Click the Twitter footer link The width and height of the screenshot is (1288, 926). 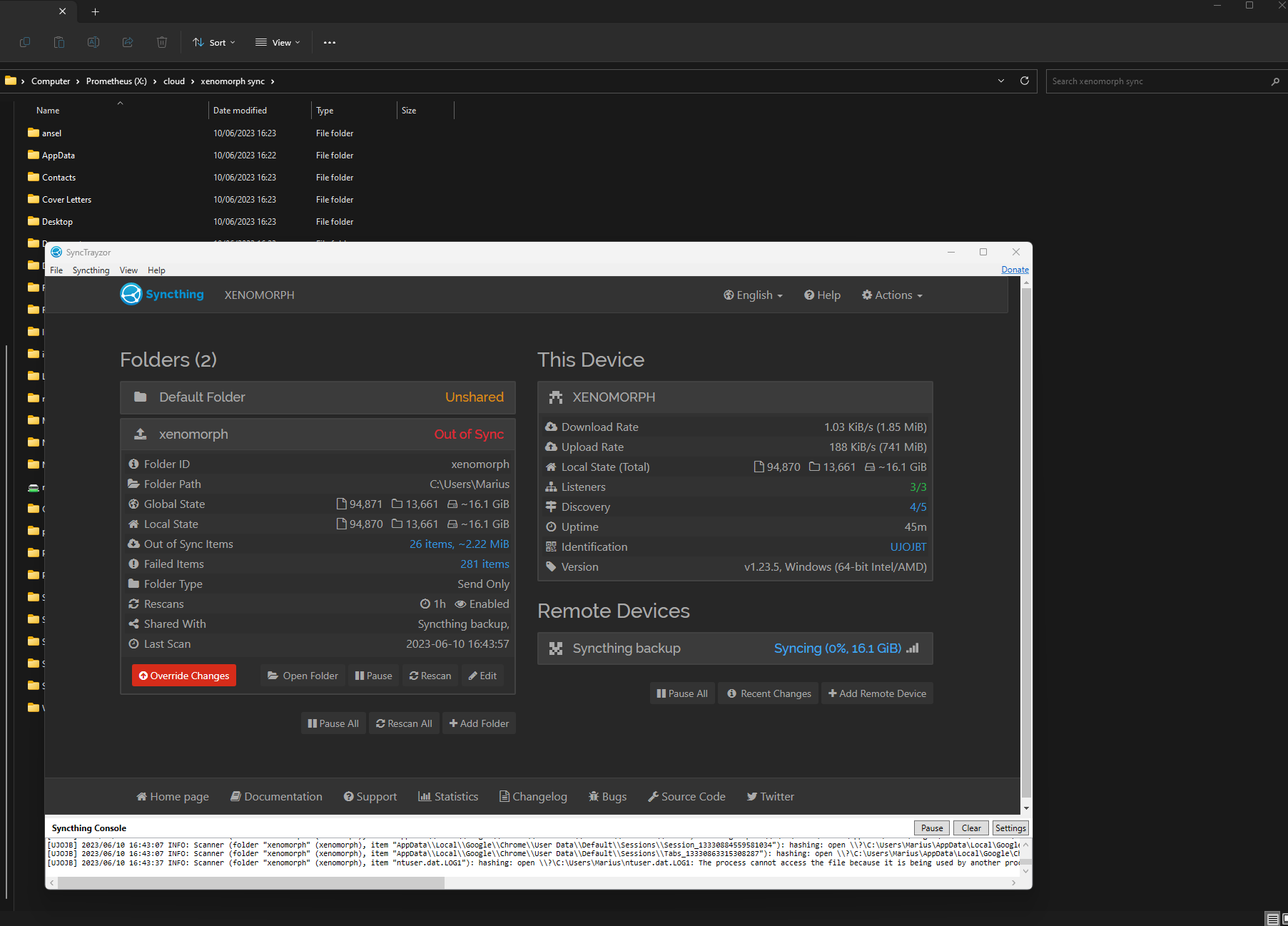click(770, 797)
